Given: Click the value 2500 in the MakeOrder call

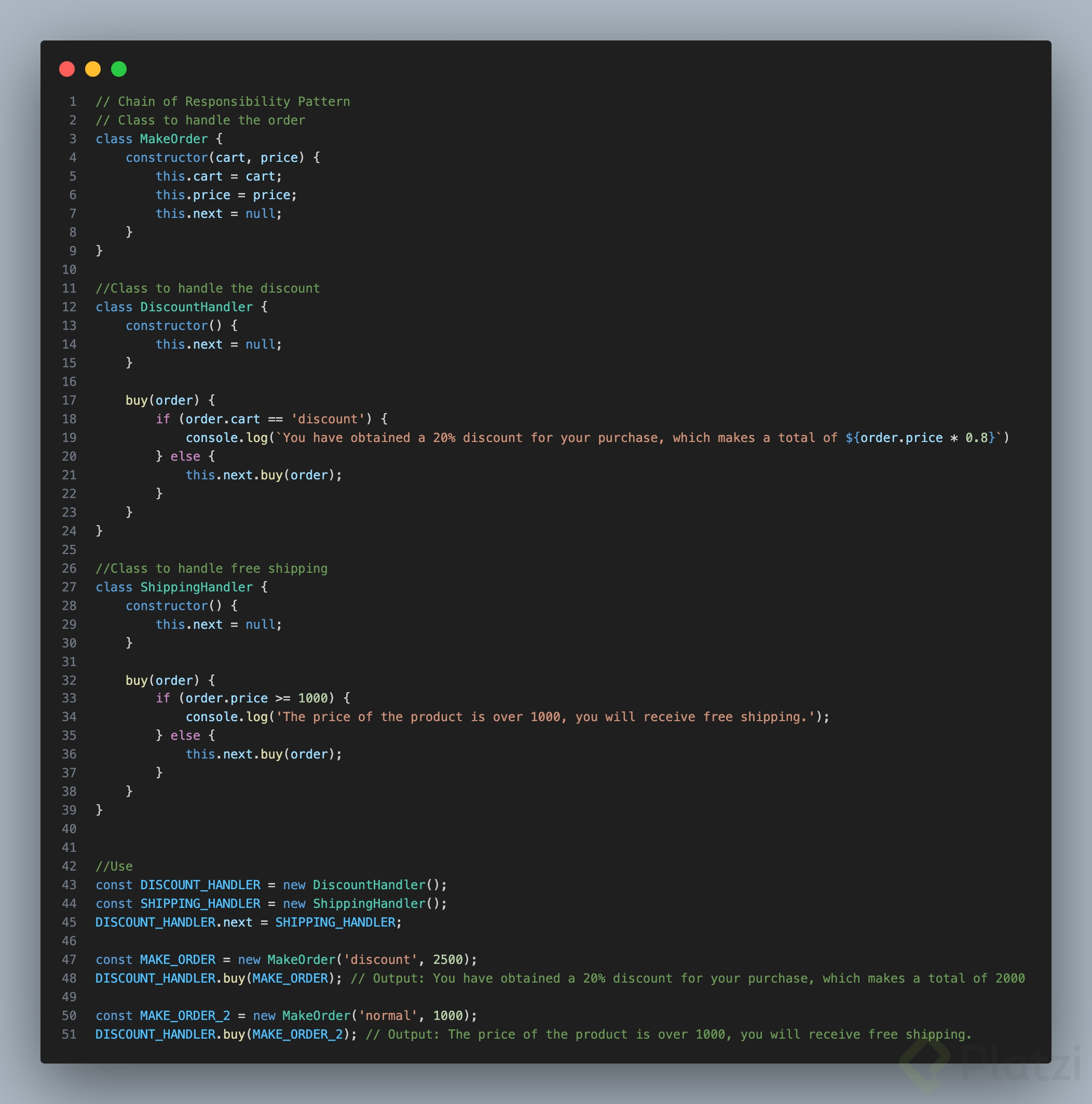Looking at the screenshot, I should [448, 959].
